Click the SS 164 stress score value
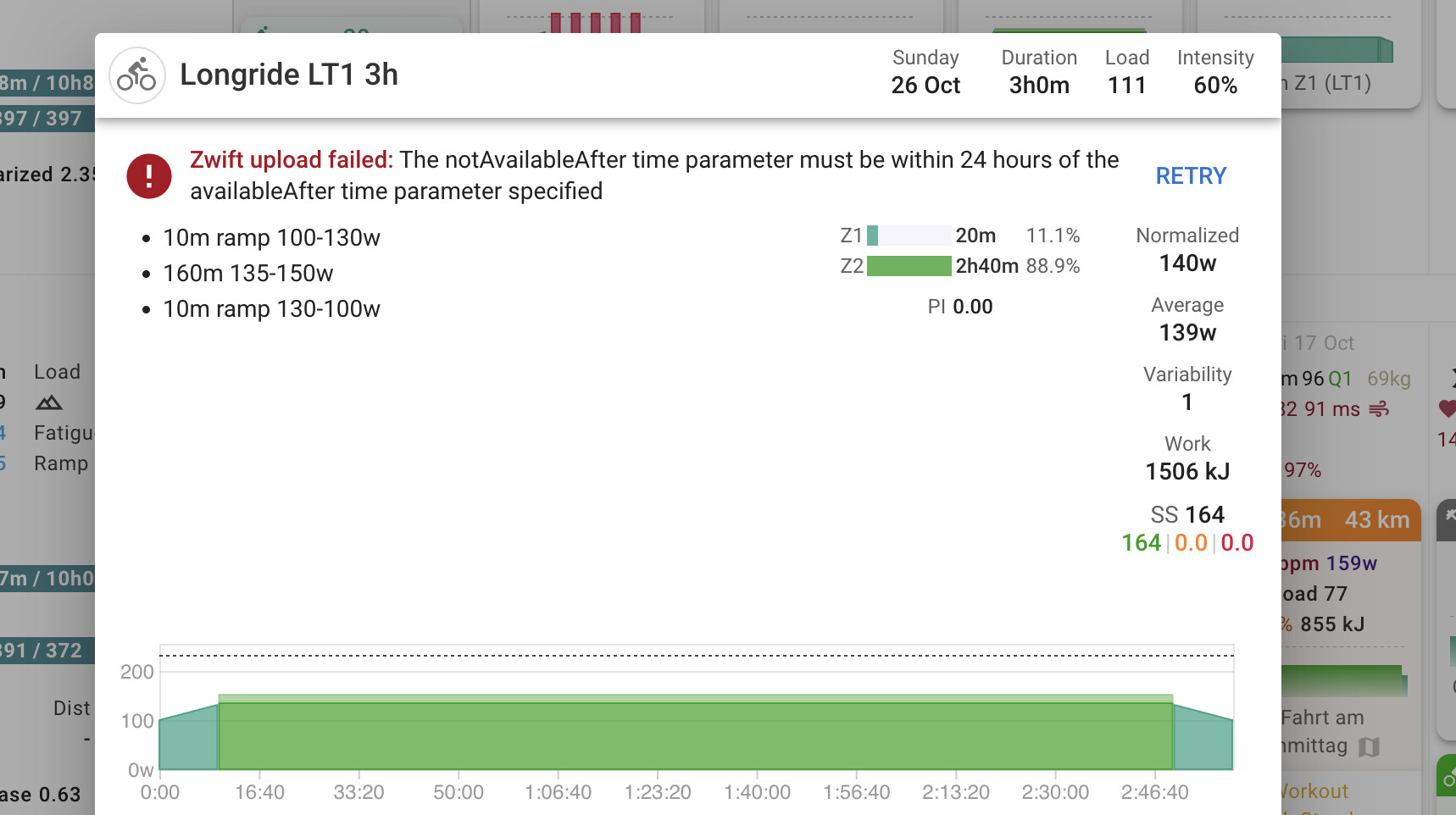 point(1187,515)
